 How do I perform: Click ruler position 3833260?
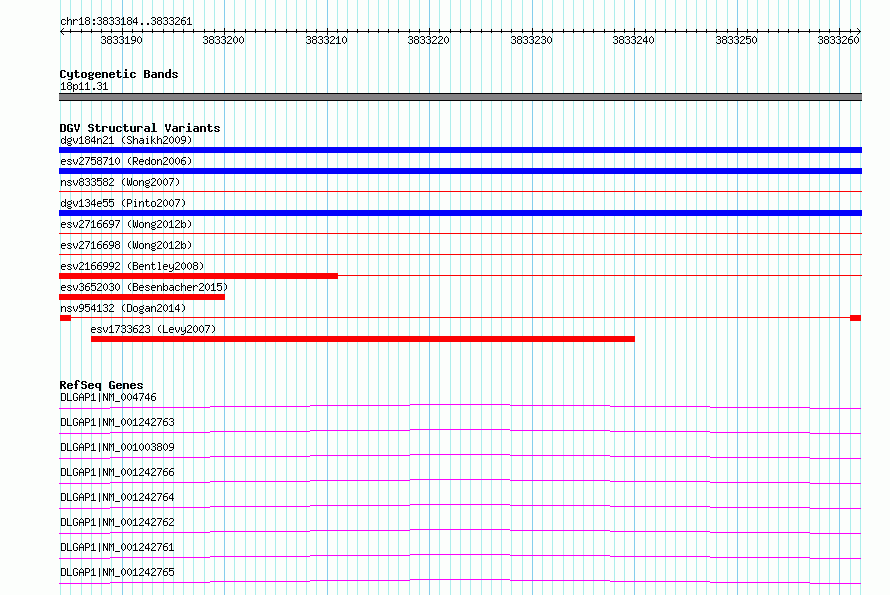(x=838, y=40)
